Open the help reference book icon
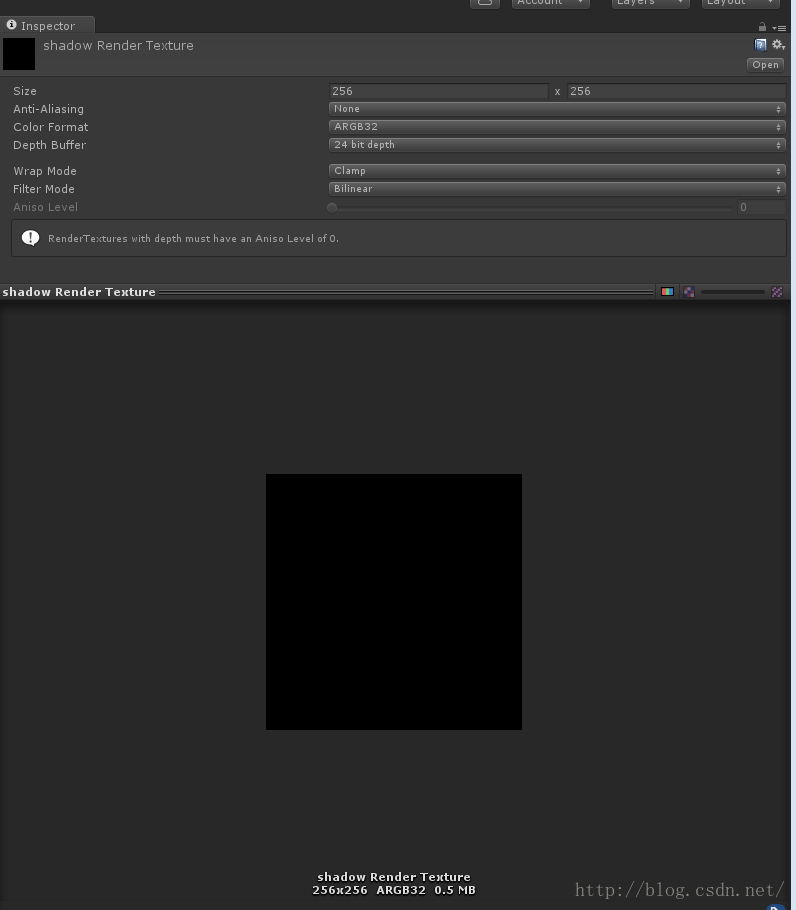The width and height of the screenshot is (796, 910). point(760,45)
